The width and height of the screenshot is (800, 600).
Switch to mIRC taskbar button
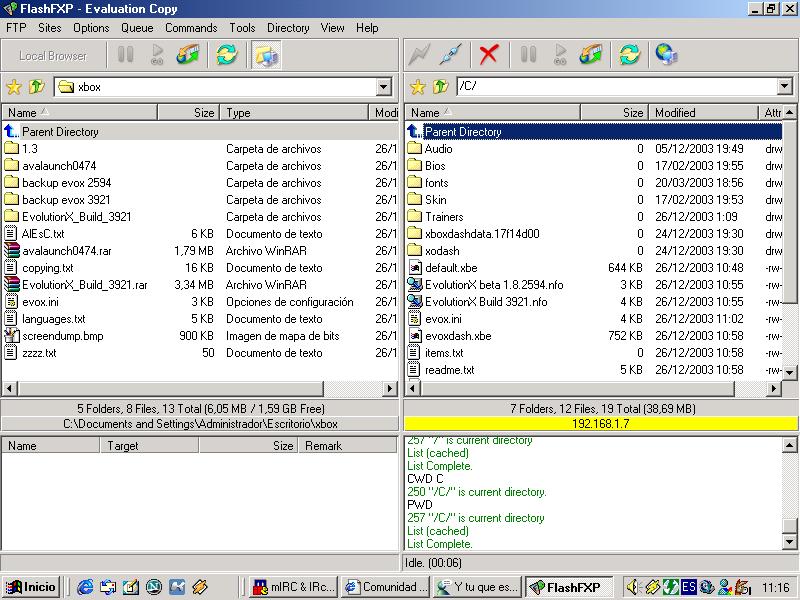pos(294,587)
